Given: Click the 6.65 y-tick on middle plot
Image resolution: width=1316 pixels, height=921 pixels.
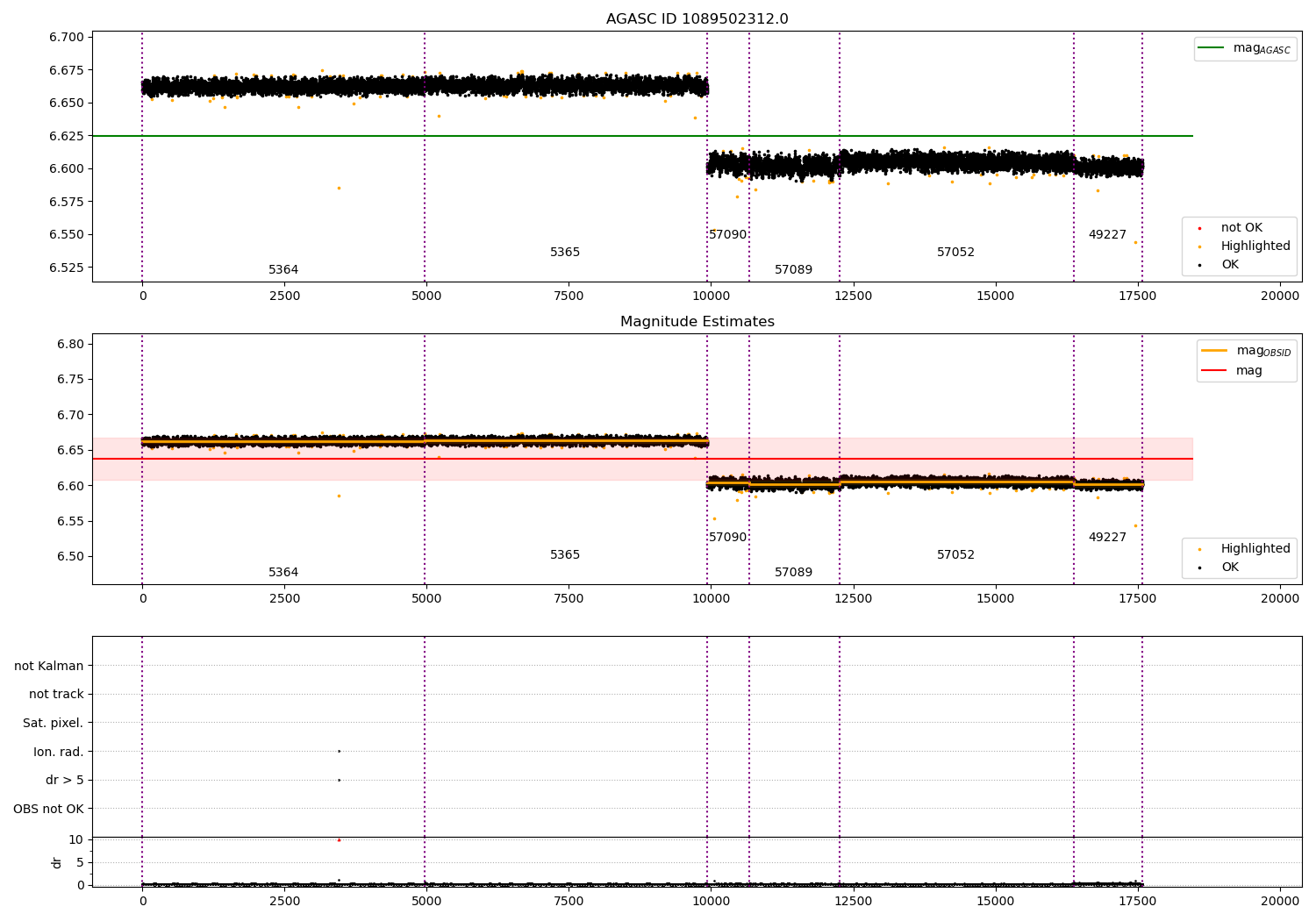Looking at the screenshot, I should point(70,450).
